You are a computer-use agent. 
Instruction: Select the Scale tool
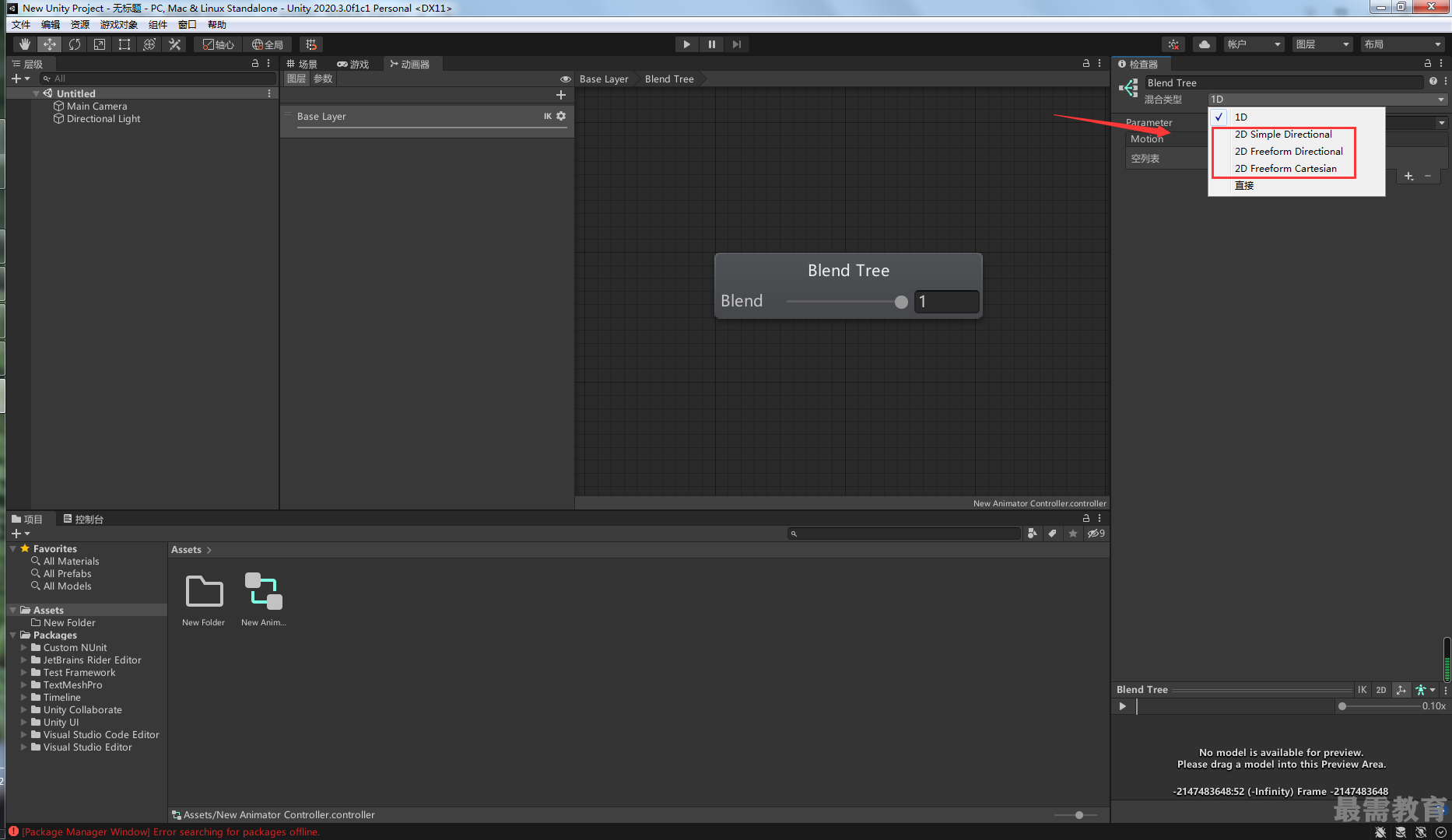pyautogui.click(x=100, y=44)
